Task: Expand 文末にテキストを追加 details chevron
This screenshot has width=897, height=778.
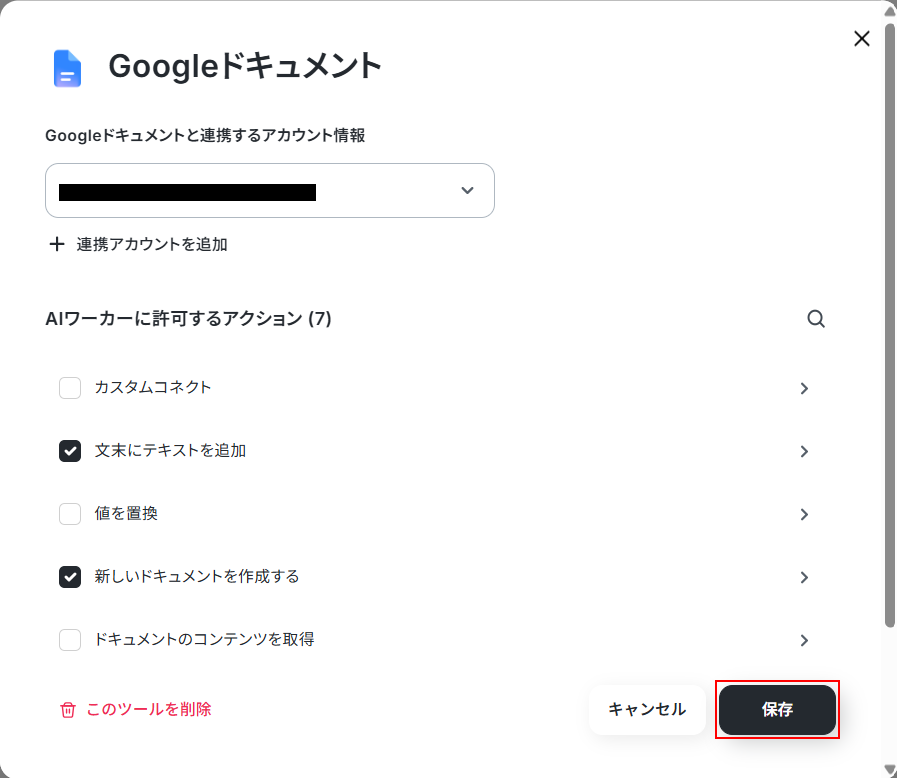Action: click(804, 451)
